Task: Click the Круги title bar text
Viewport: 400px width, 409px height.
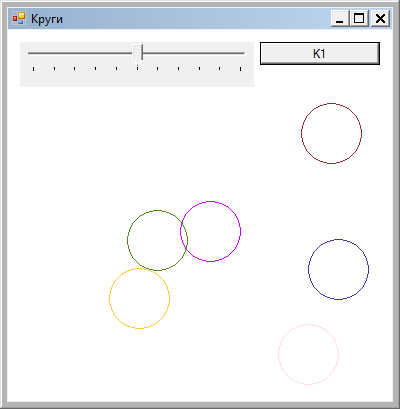Action: coord(47,19)
